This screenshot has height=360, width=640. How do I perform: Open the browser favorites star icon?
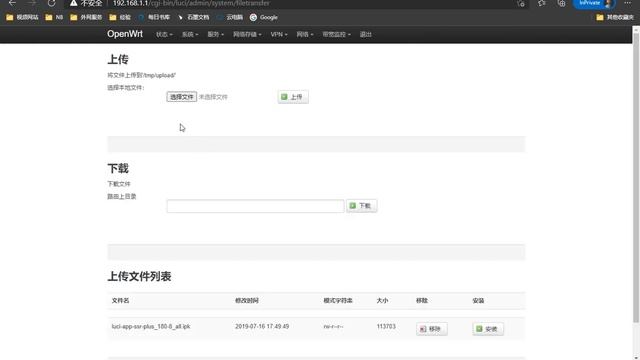coord(541,3)
